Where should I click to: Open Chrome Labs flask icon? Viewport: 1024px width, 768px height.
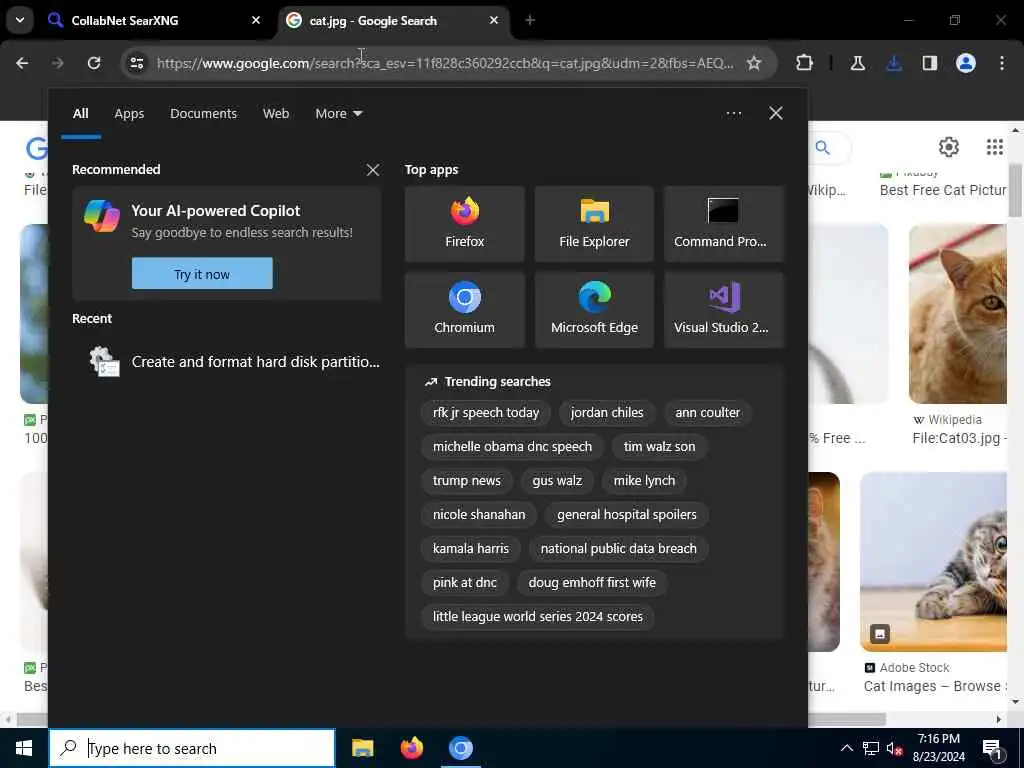coord(857,63)
